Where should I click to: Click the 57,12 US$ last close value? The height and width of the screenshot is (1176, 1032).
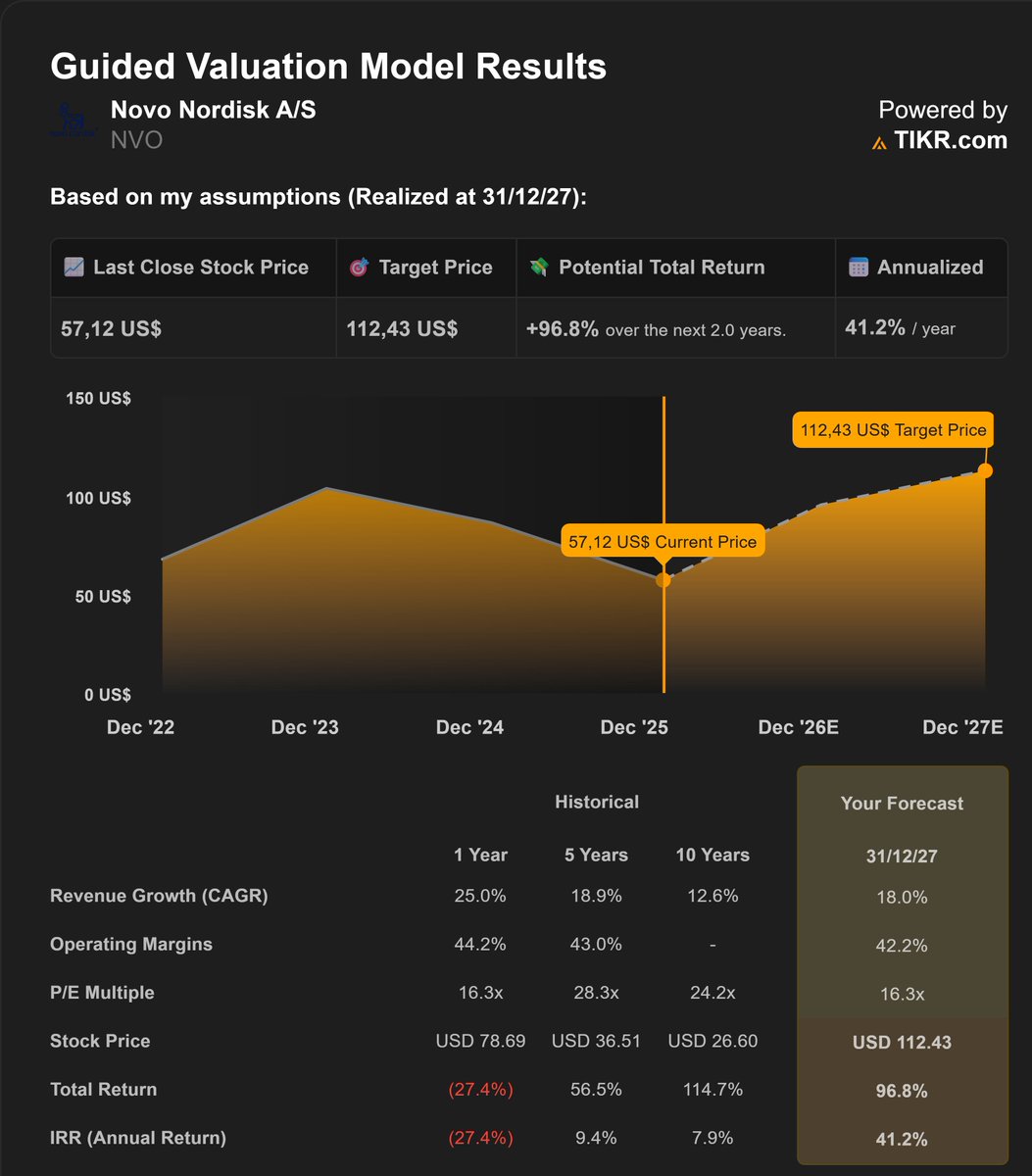[112, 327]
